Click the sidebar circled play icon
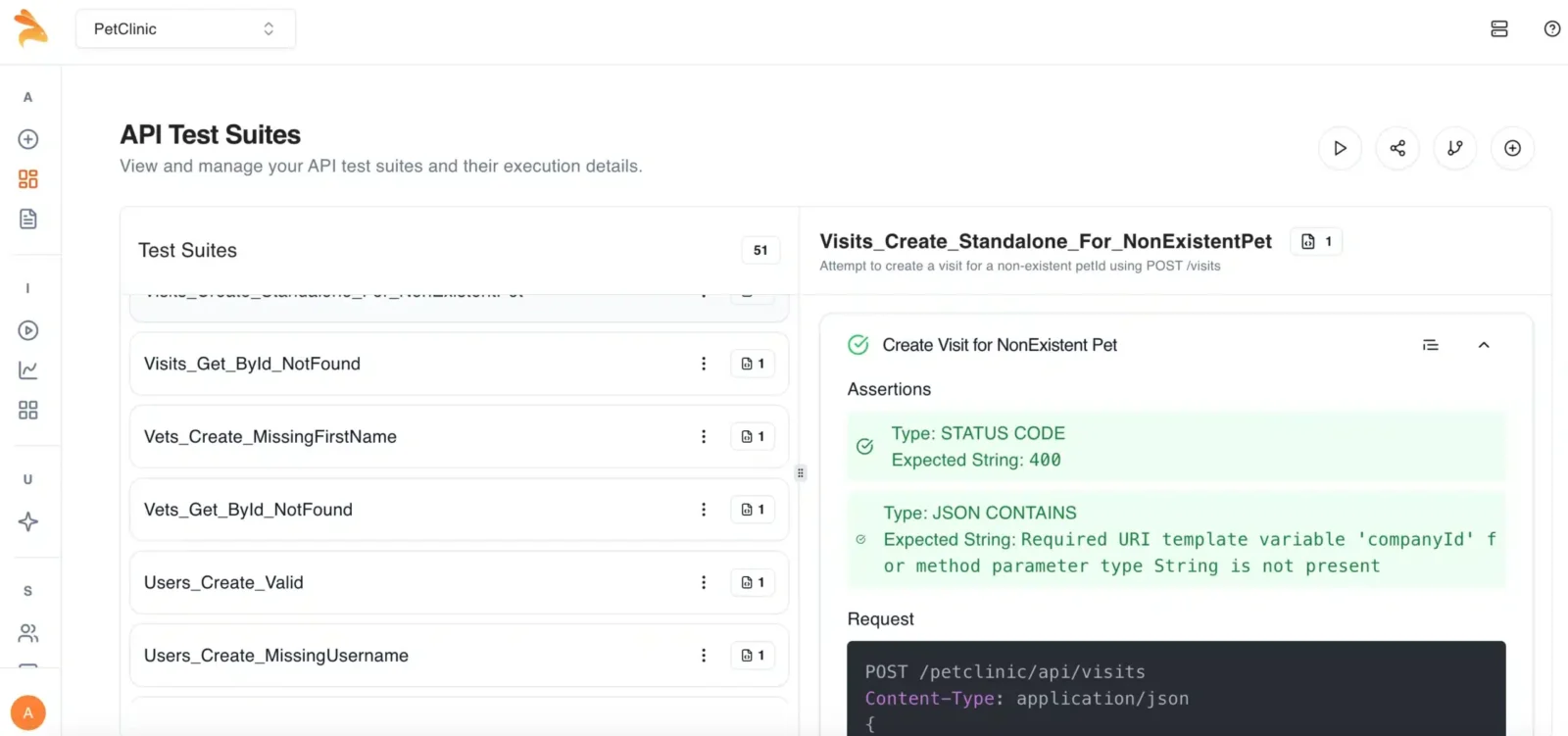This screenshot has height=736, width=1568. (28, 330)
